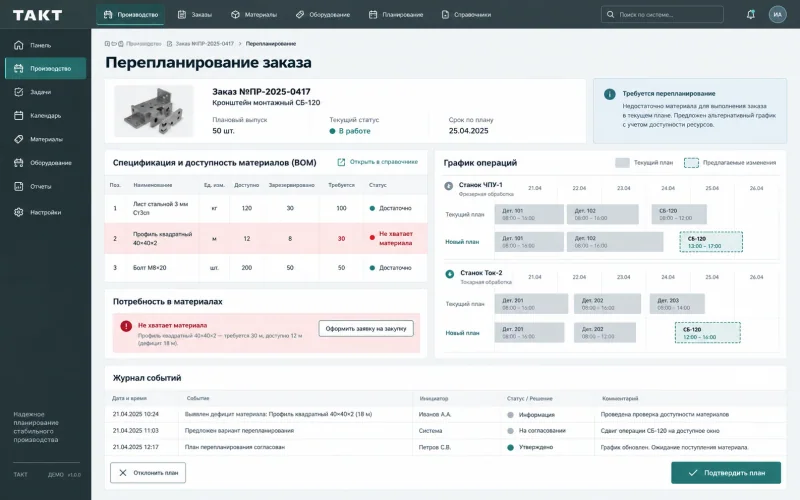Viewport: 800px width, 500px height.
Task: Click the ДЕМО label in sidebar footer
Action: (x=56, y=475)
